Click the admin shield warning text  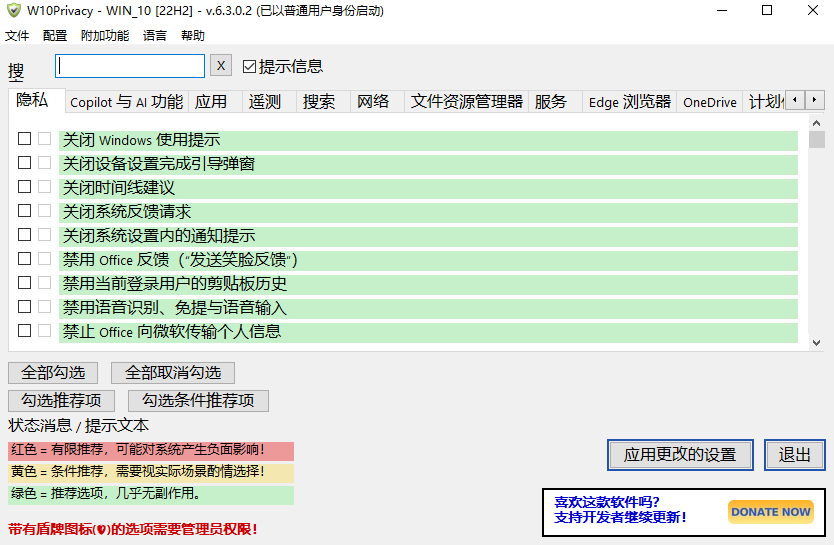coord(133,529)
